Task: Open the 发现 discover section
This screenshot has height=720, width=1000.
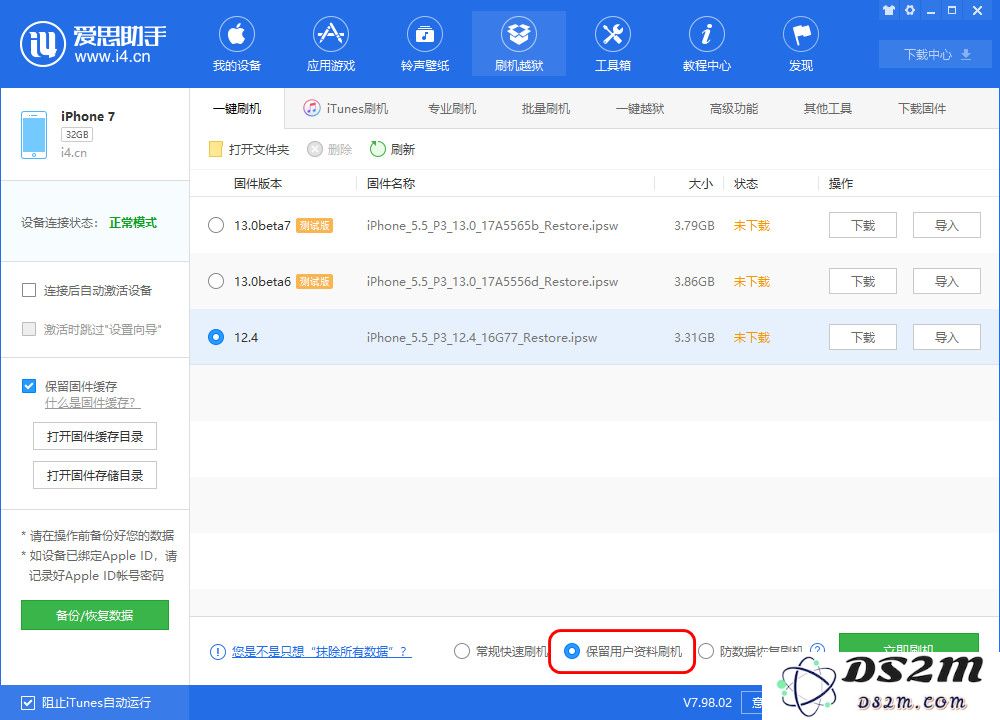Action: pyautogui.click(x=801, y=44)
